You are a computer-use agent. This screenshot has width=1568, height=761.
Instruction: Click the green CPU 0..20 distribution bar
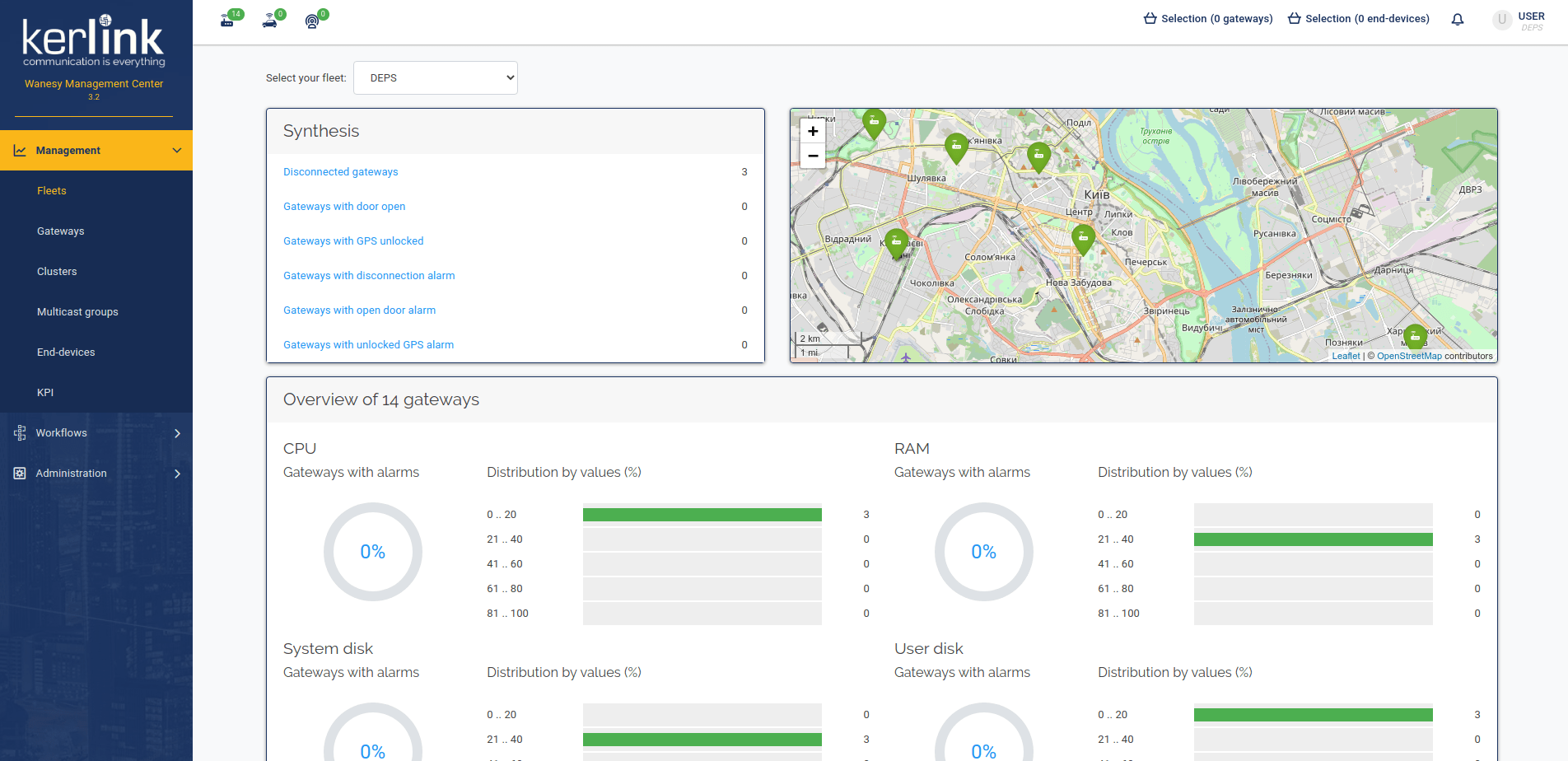702,515
